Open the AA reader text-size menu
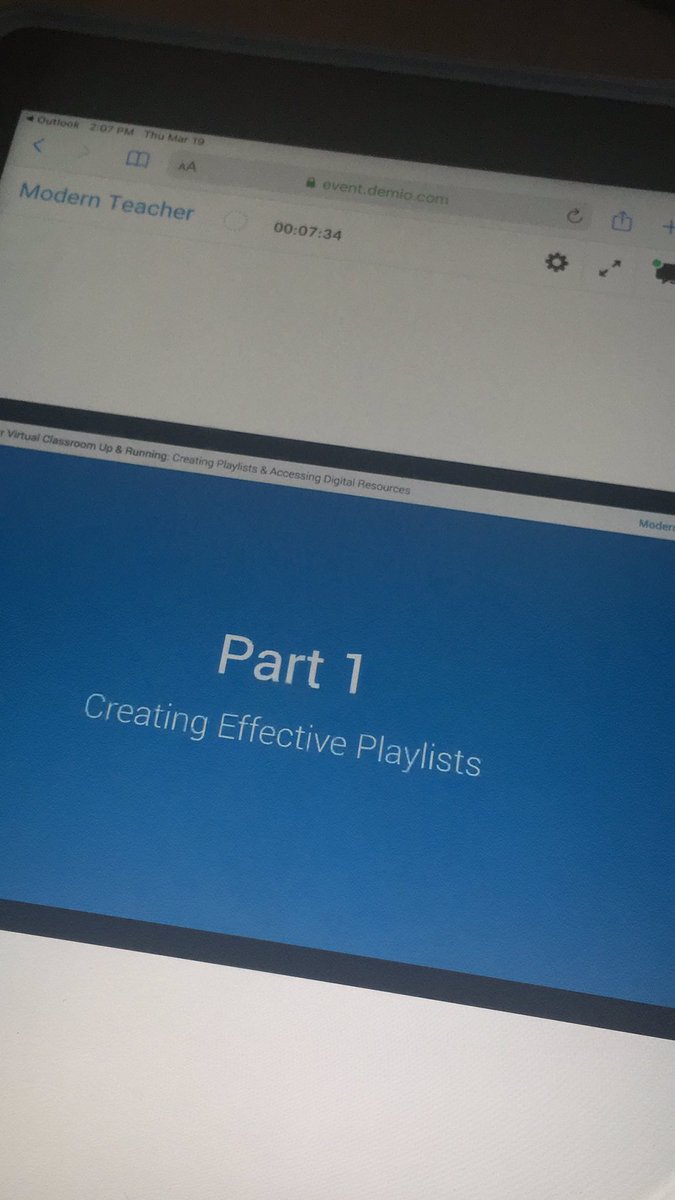 pos(187,166)
